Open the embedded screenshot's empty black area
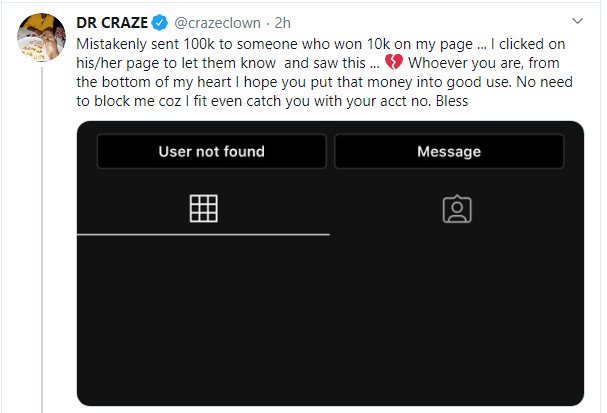 tap(330, 320)
